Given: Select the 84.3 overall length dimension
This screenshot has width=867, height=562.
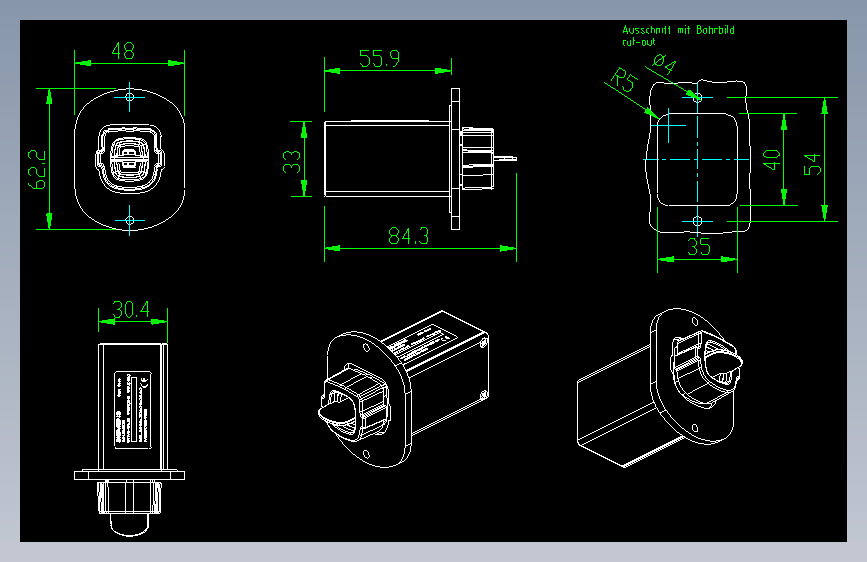Looking at the screenshot, I should point(409,236).
